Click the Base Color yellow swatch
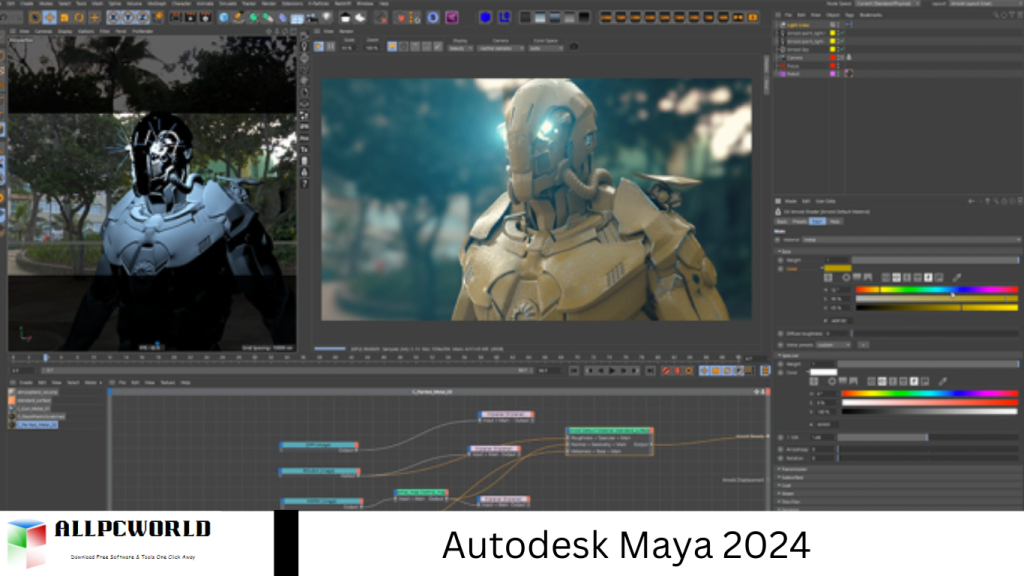The image size is (1024, 576). (x=837, y=268)
